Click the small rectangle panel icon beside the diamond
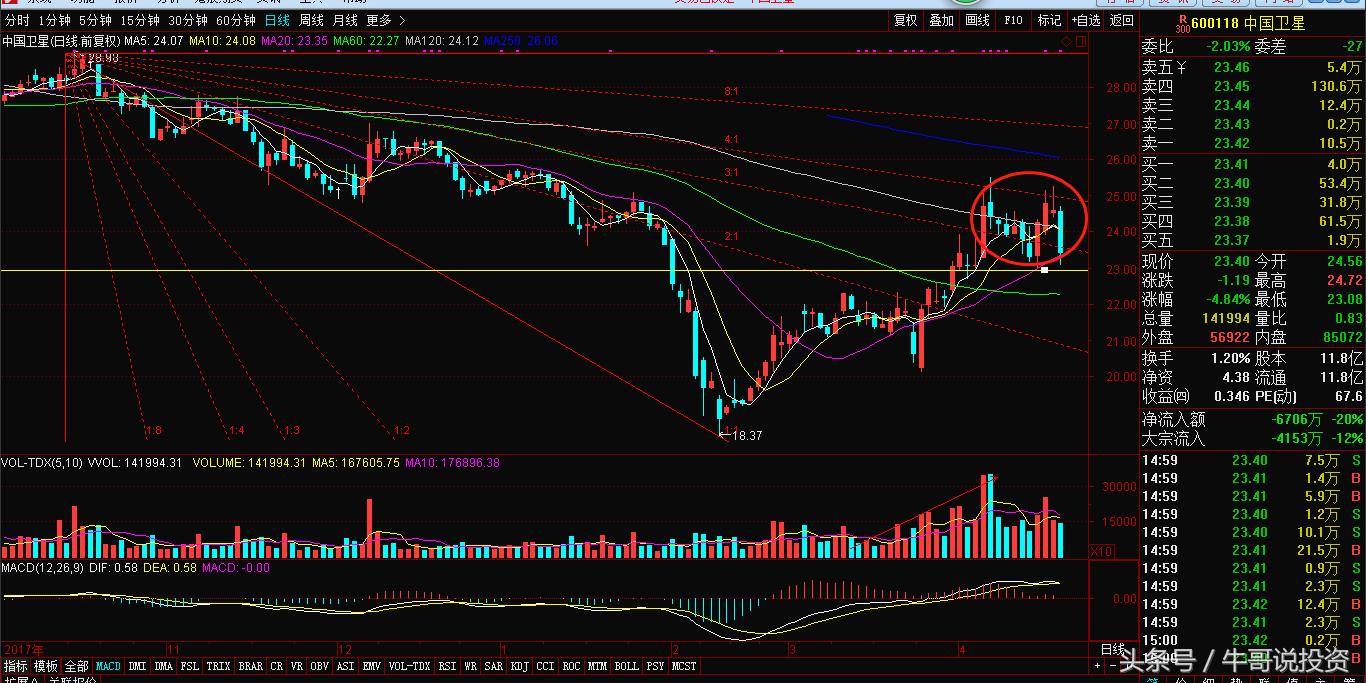The height and width of the screenshot is (683, 1366). point(1080,41)
